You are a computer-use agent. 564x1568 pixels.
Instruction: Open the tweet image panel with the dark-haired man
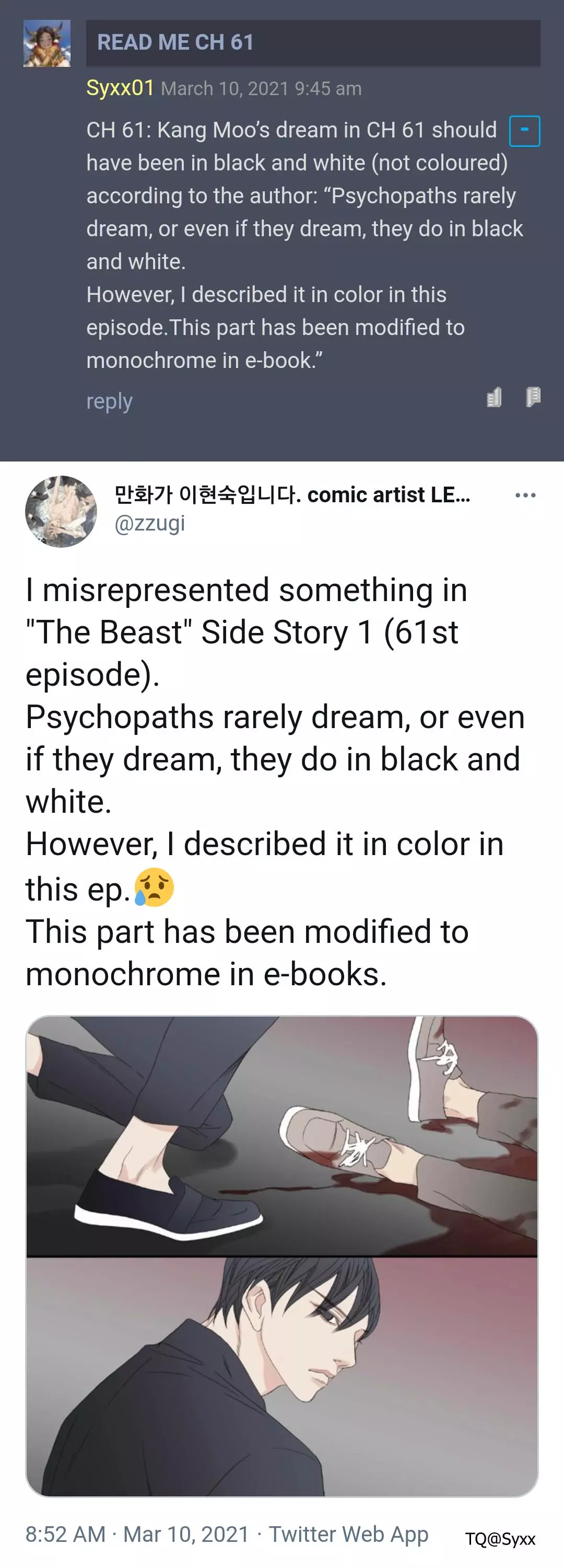[281, 1377]
